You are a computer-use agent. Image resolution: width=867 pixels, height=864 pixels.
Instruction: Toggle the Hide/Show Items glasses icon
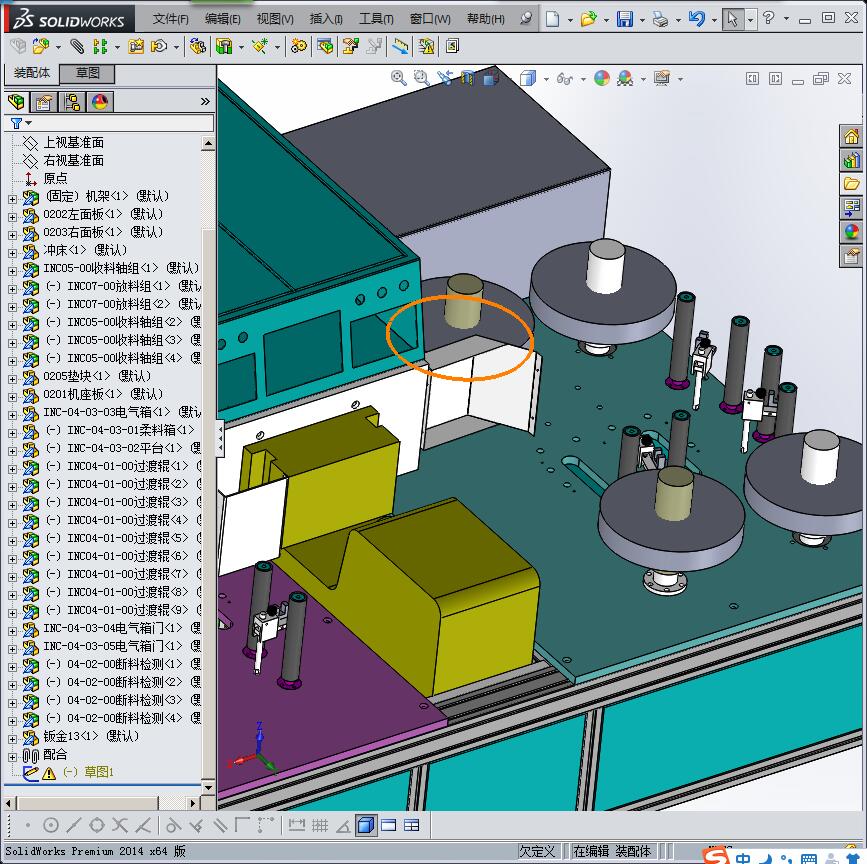(564, 78)
